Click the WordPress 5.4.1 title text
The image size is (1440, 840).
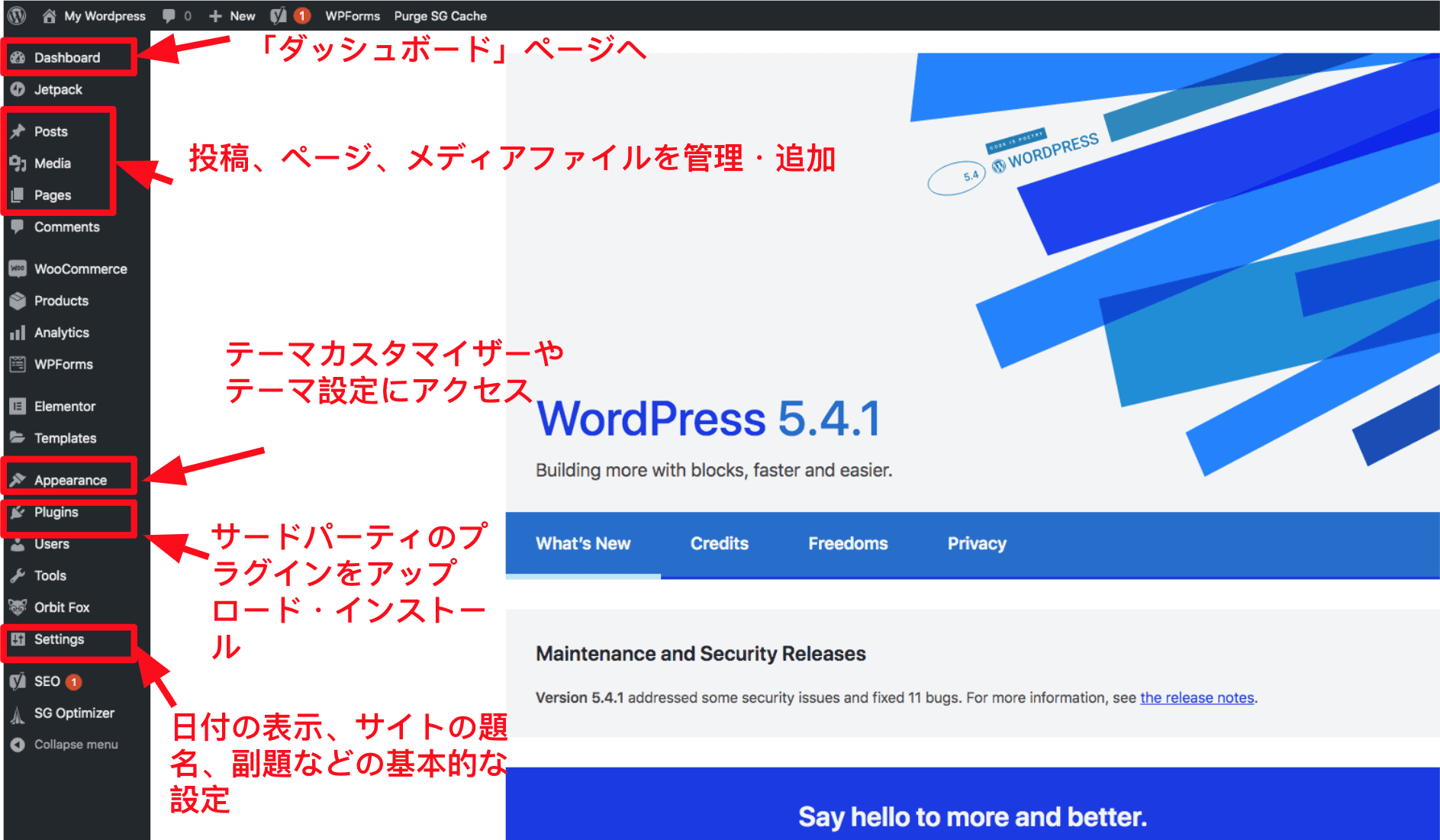click(x=708, y=419)
